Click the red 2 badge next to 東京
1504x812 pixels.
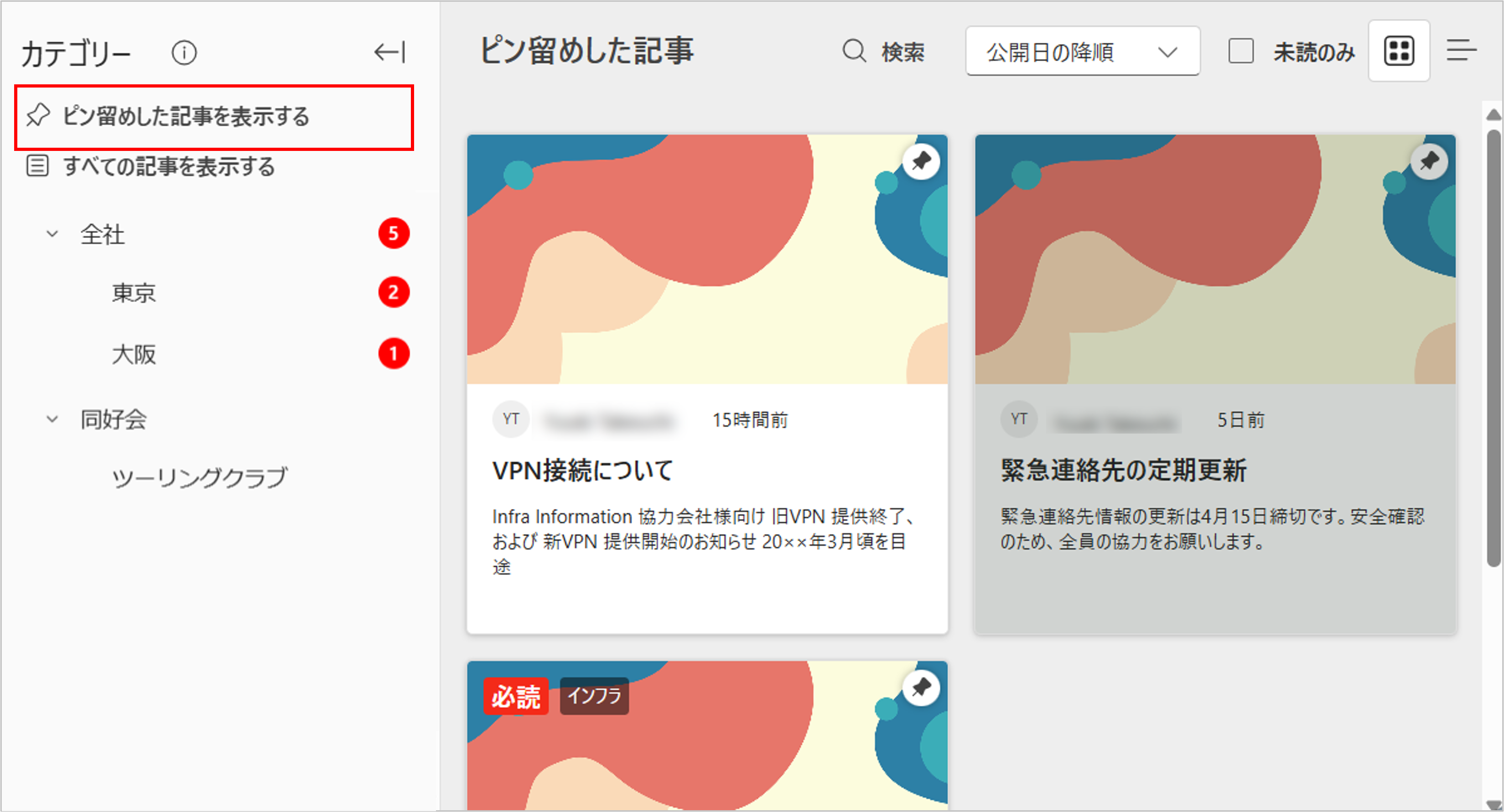click(394, 292)
